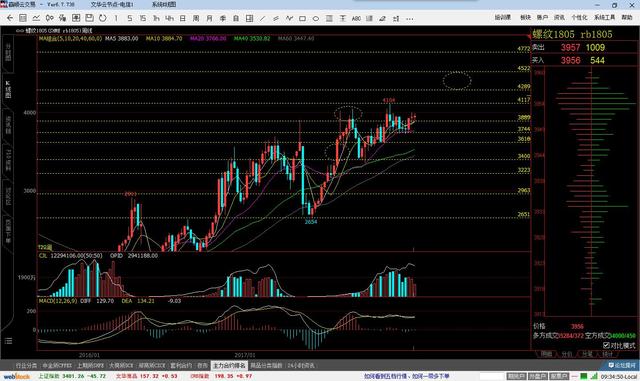Select the 4h period button
The height and width of the screenshot is (381, 640).
(x=169, y=18)
